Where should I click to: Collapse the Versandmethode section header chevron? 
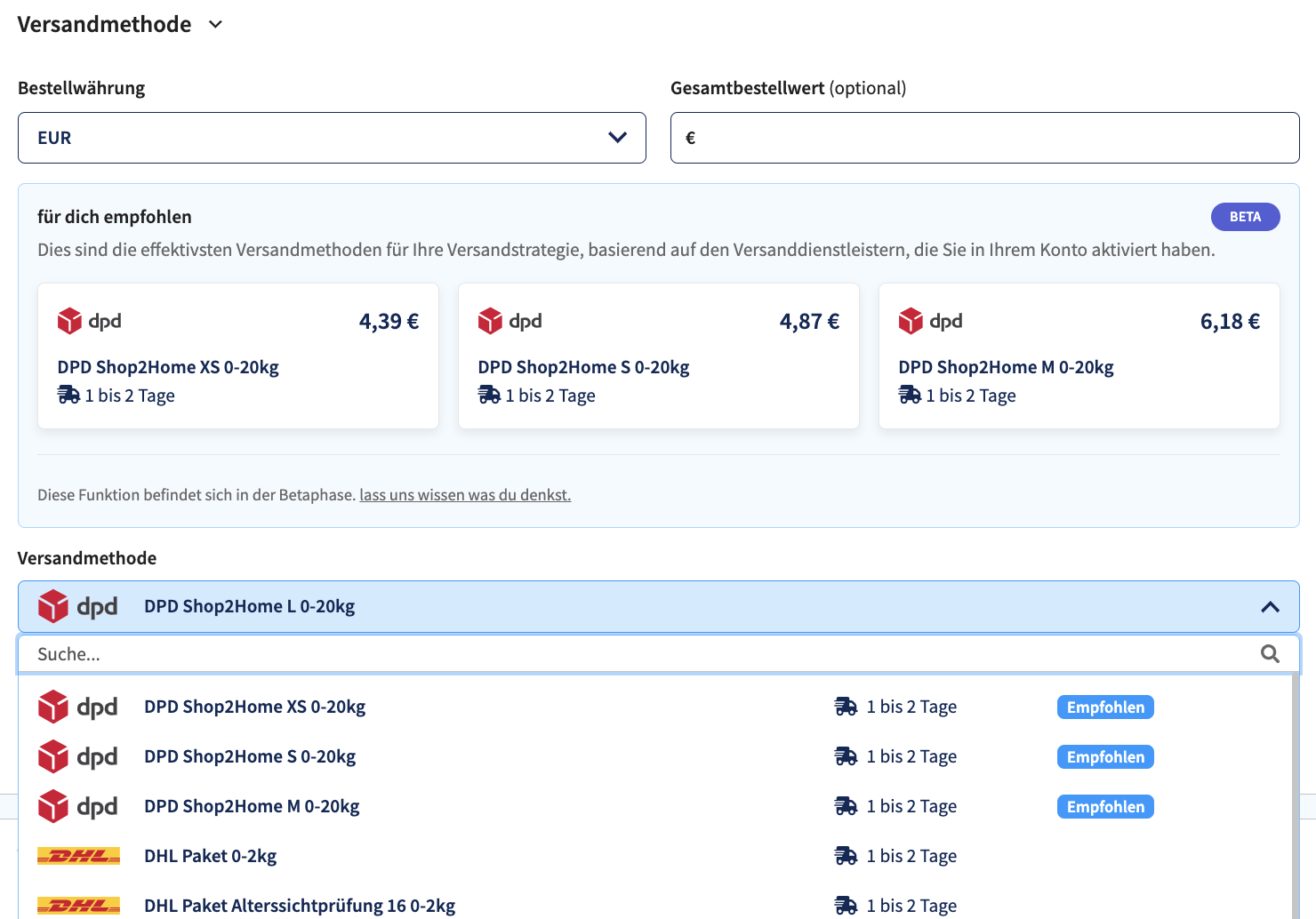215,25
